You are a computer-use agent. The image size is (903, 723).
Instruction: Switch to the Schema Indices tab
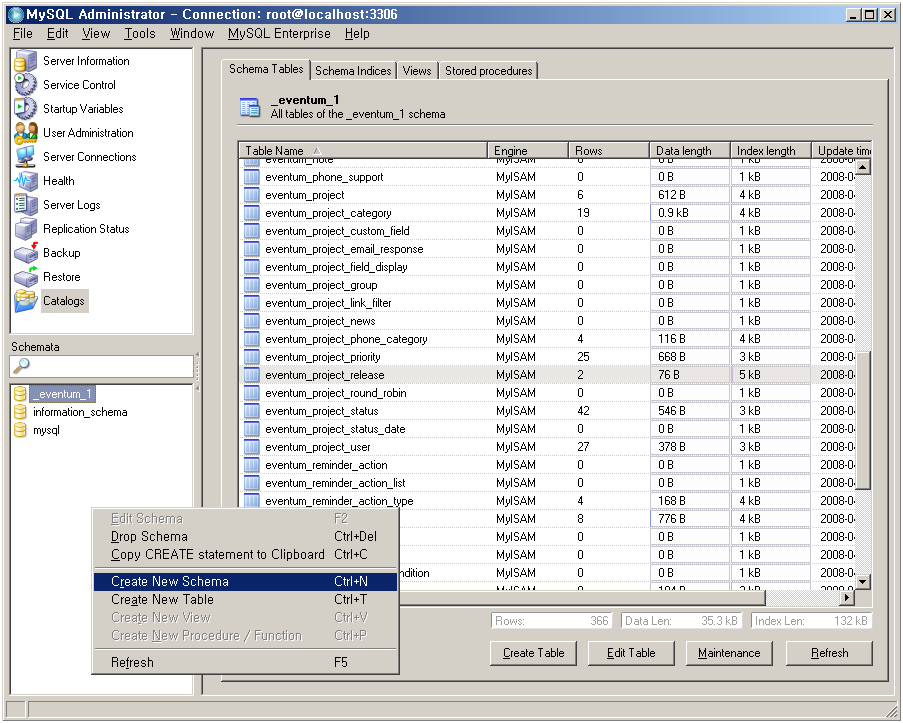pos(353,71)
